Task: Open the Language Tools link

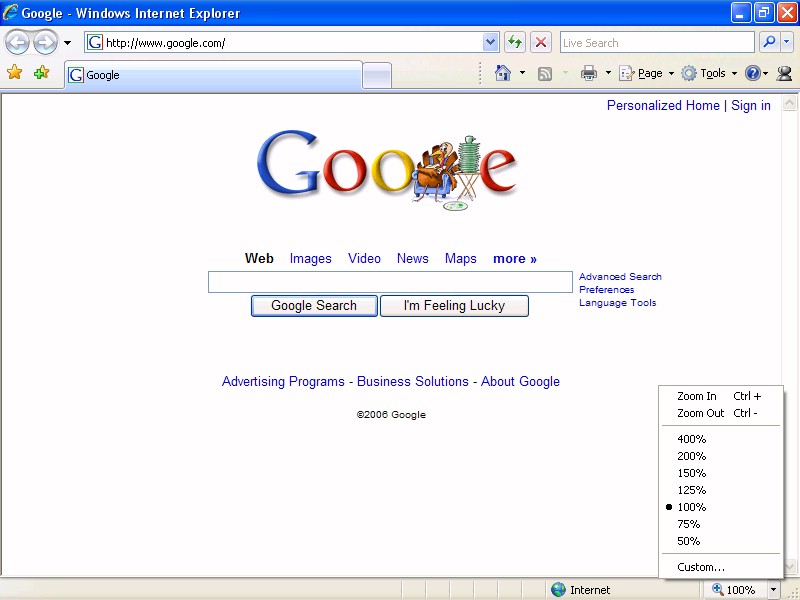Action: (x=617, y=303)
